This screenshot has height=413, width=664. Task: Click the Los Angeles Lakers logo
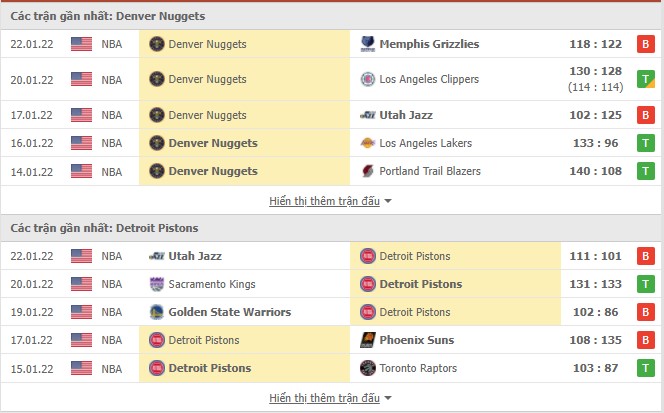[x=368, y=143]
